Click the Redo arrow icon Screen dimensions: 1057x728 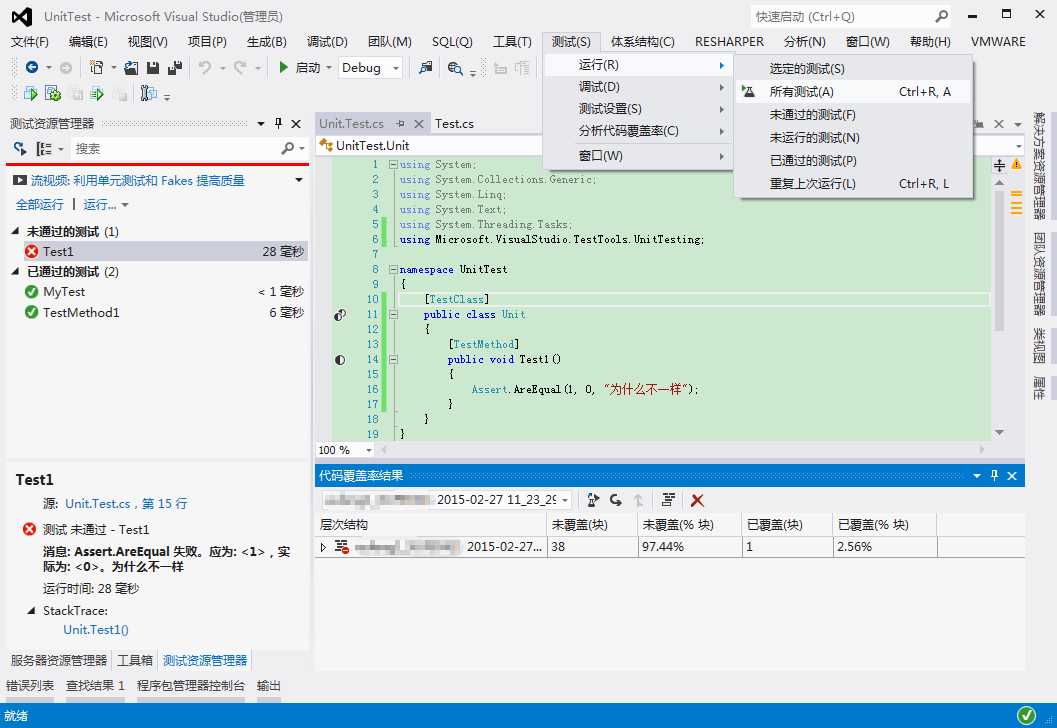240,67
